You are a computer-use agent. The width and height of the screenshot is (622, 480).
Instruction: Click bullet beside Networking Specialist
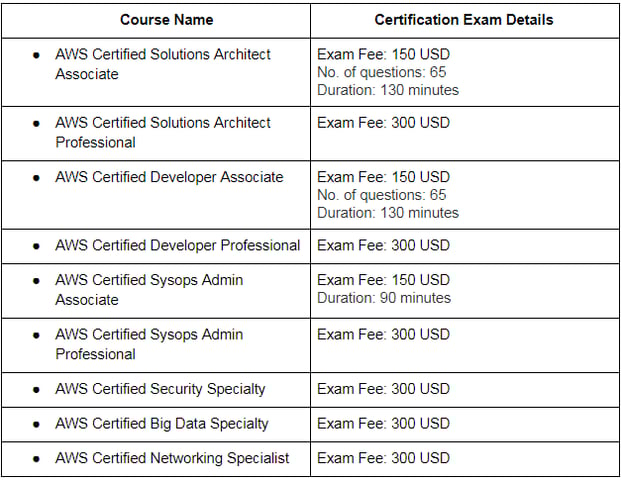coord(36,459)
